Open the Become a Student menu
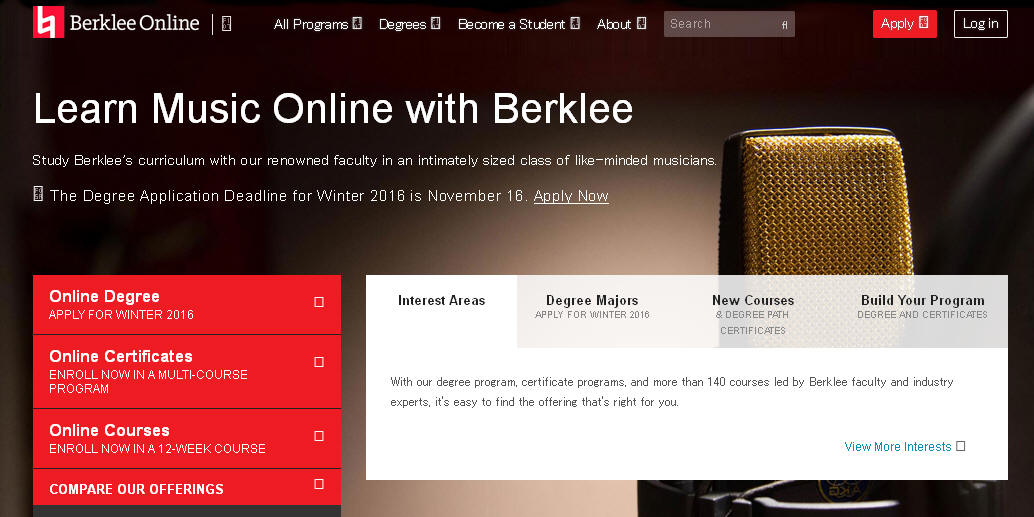 [x=519, y=24]
